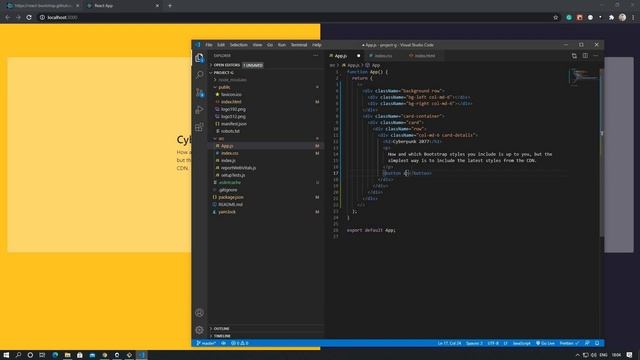
Task: Open errors and warnings count in status bar
Action: 240,343
